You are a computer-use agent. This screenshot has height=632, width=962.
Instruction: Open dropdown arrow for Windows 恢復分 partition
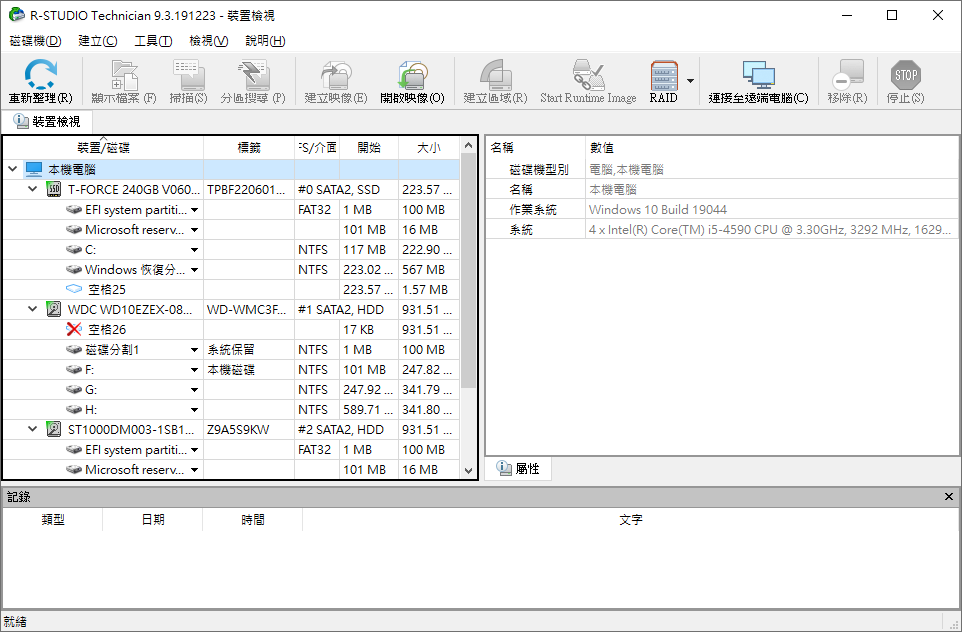(194, 270)
